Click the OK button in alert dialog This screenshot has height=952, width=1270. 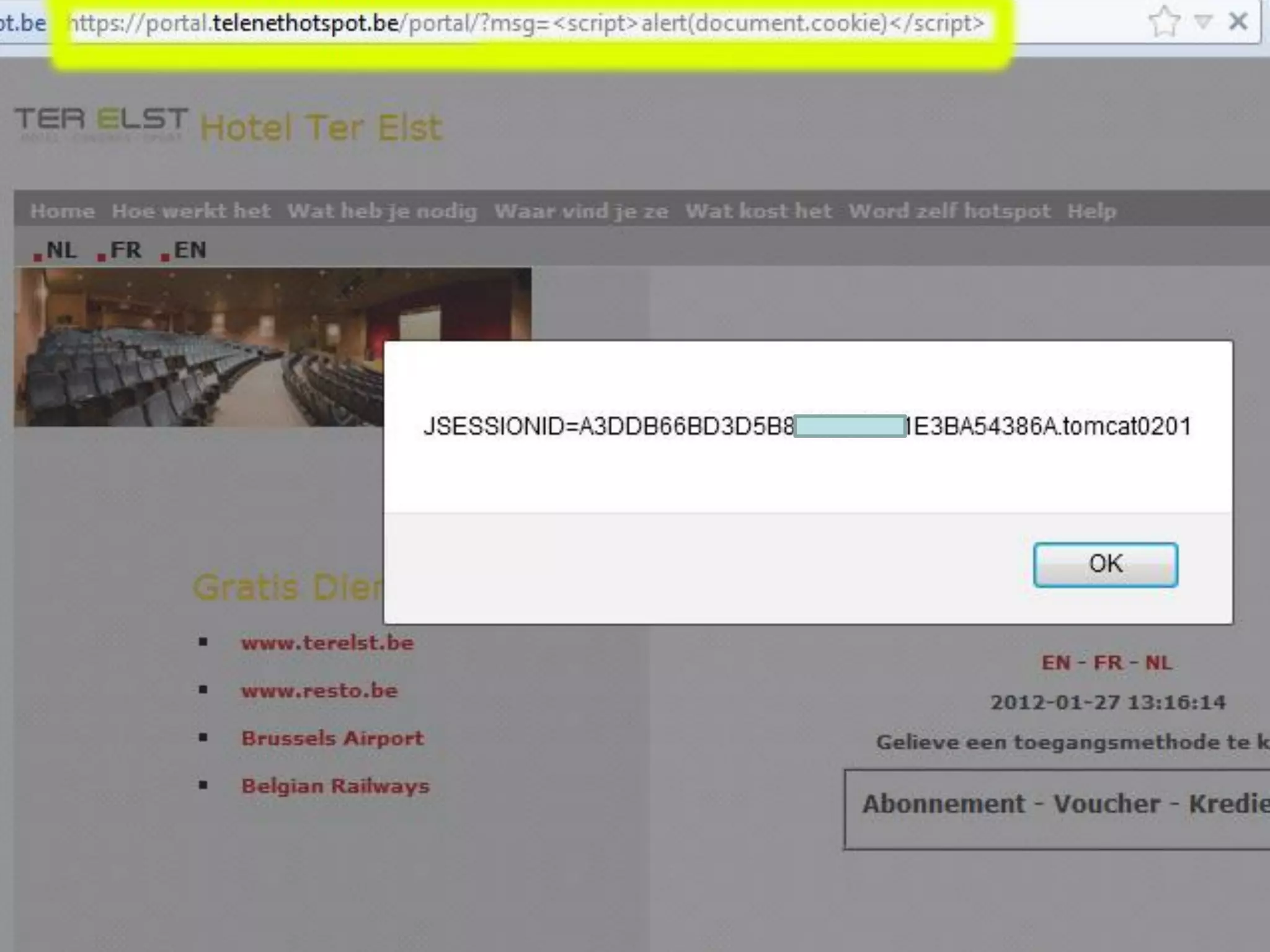(x=1105, y=564)
